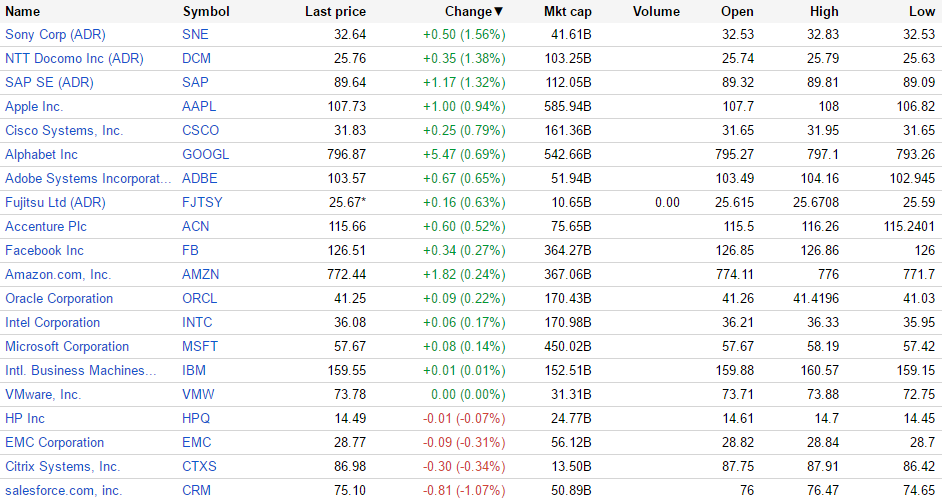Open the salesforce.com, inc. link

[x=63, y=490]
